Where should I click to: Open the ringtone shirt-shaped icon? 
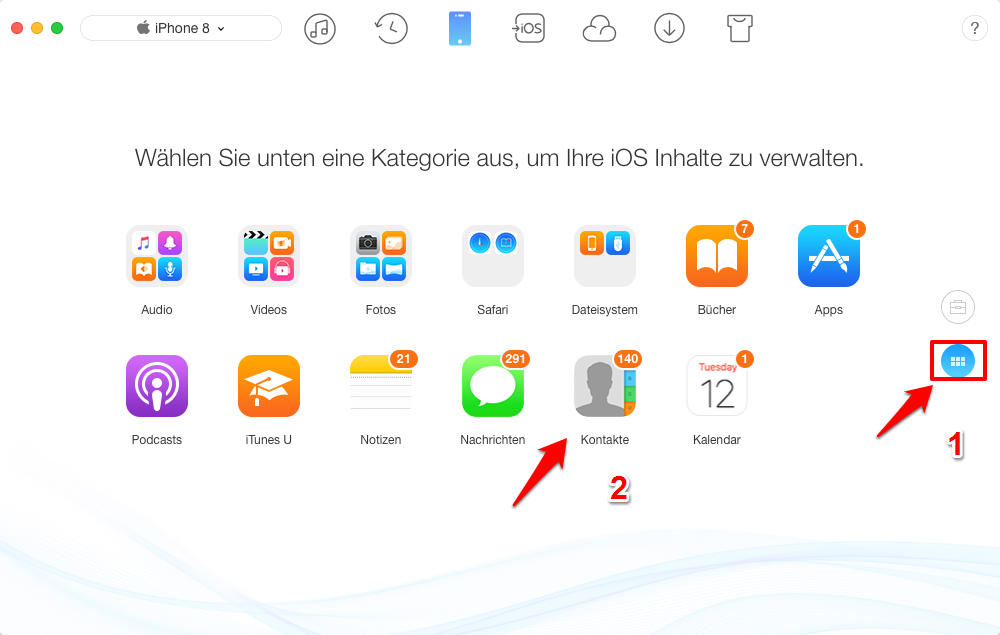(x=739, y=29)
